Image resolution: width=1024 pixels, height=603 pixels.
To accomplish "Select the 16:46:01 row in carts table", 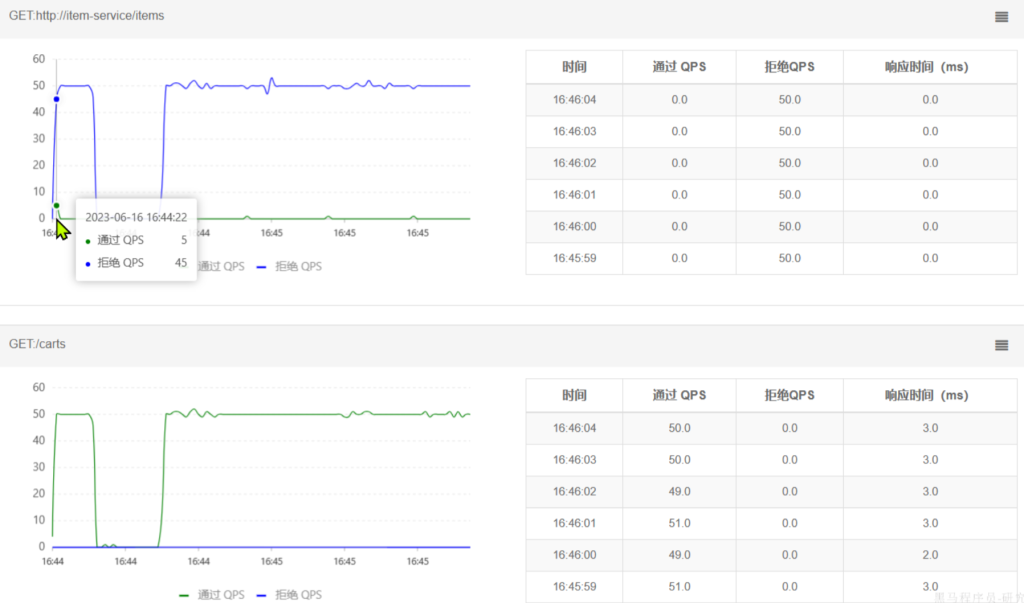I will coord(574,523).
